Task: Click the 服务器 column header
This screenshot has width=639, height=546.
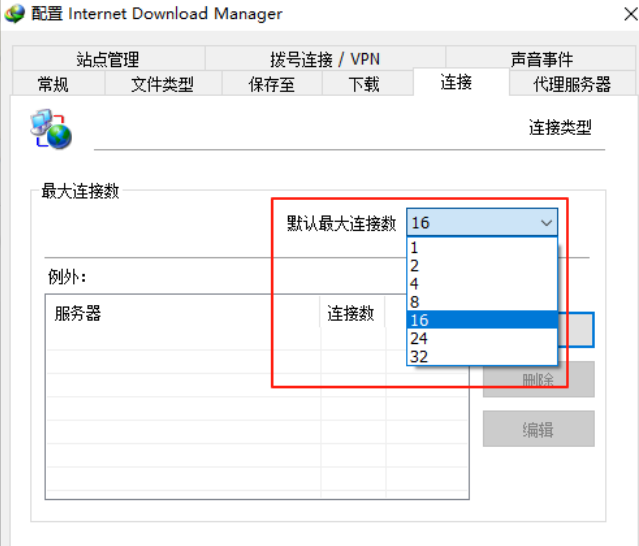Action: (x=183, y=313)
